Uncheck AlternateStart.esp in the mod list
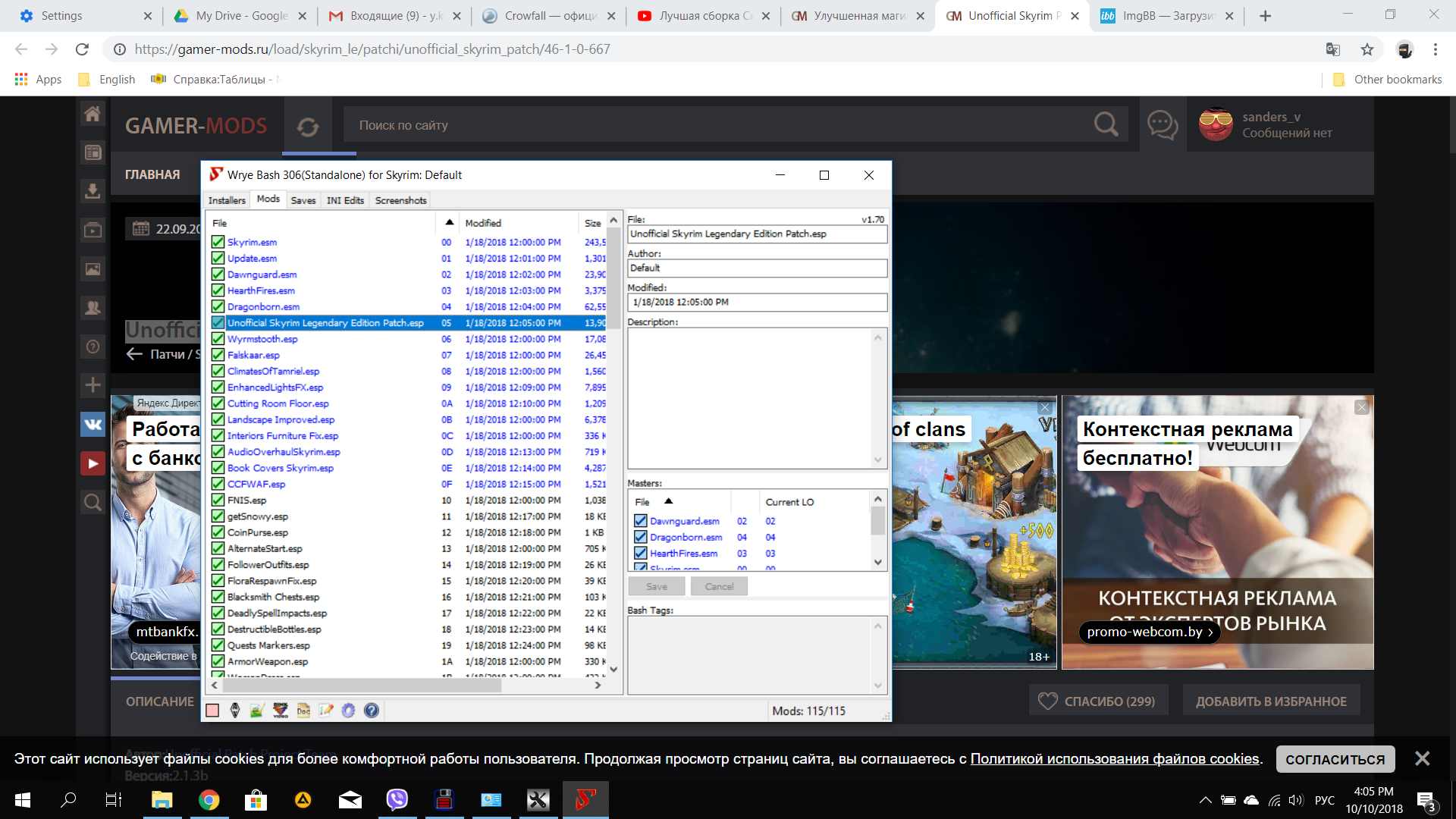Viewport: 1456px width, 819px height. [218, 549]
